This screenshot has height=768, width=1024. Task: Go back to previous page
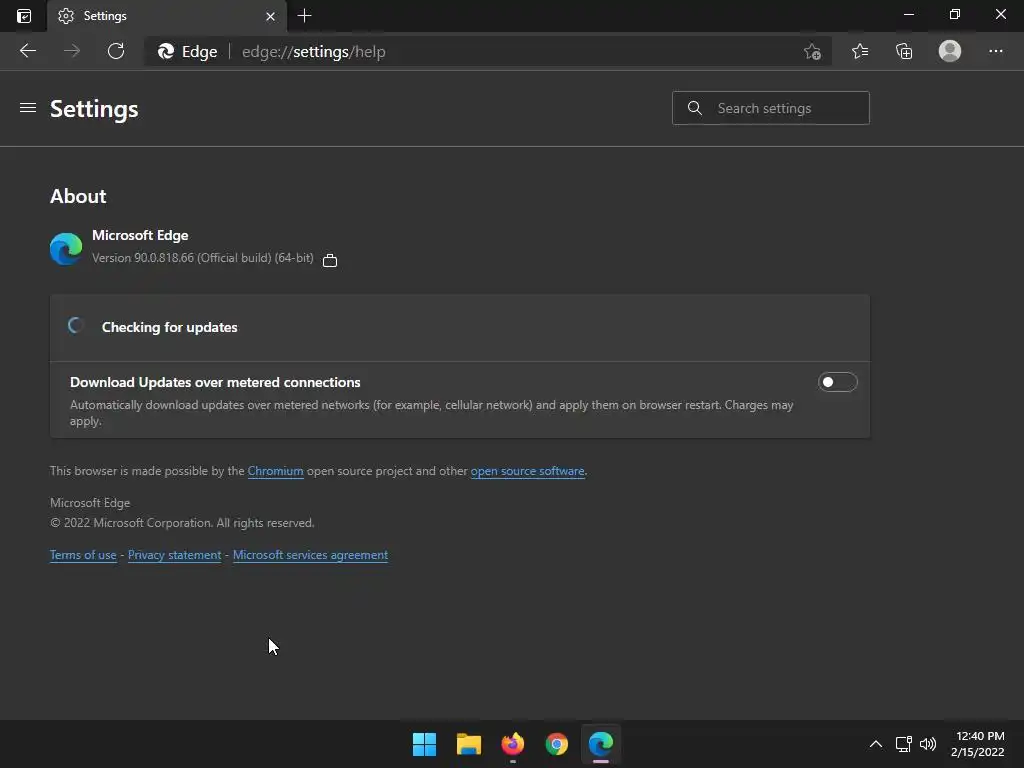coord(27,51)
